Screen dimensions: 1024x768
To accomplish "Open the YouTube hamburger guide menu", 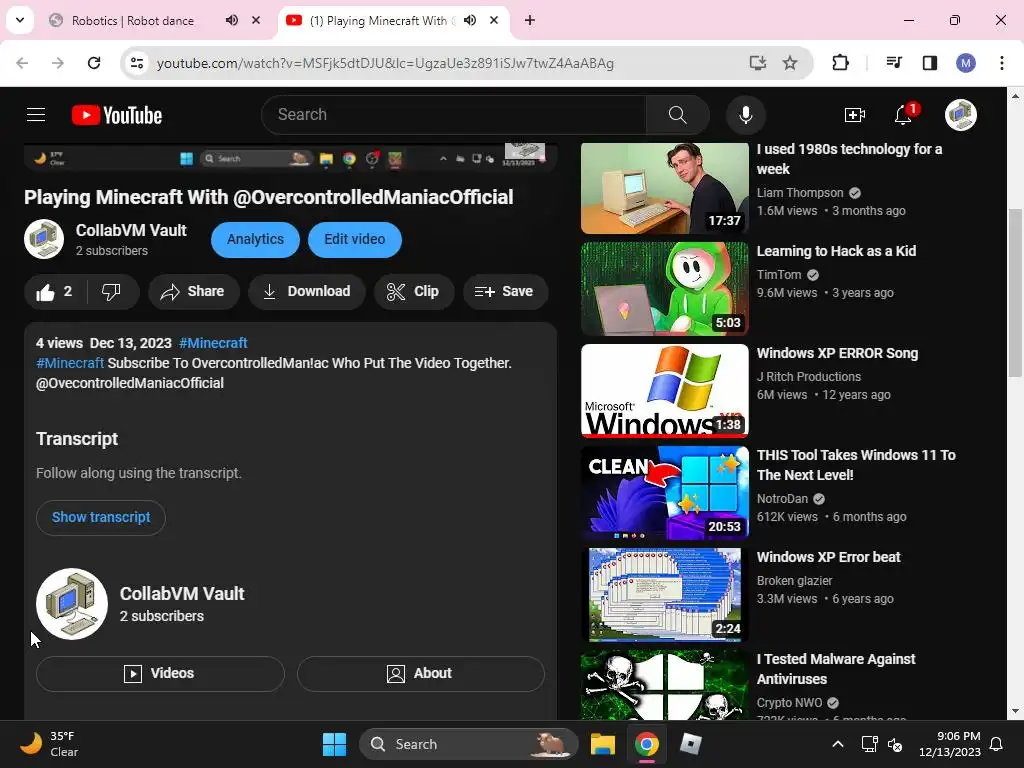I will (x=36, y=115).
